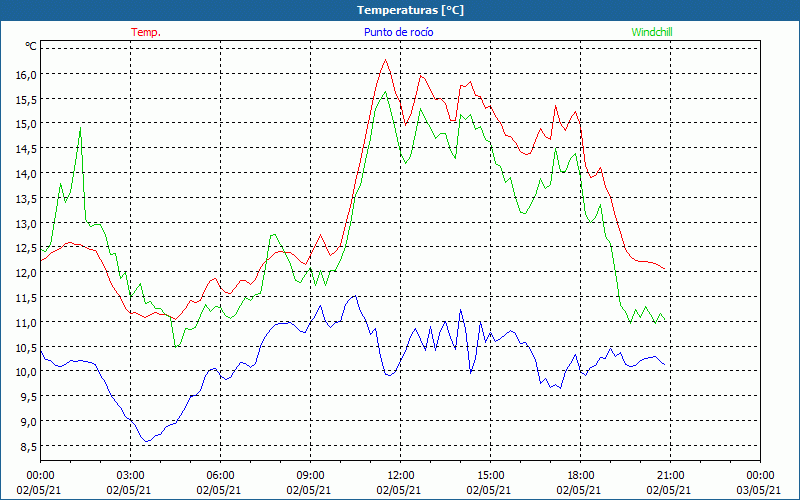This screenshot has height=500, width=800.
Task: Click the 10,0 y-axis value
Action: [x=27, y=372]
